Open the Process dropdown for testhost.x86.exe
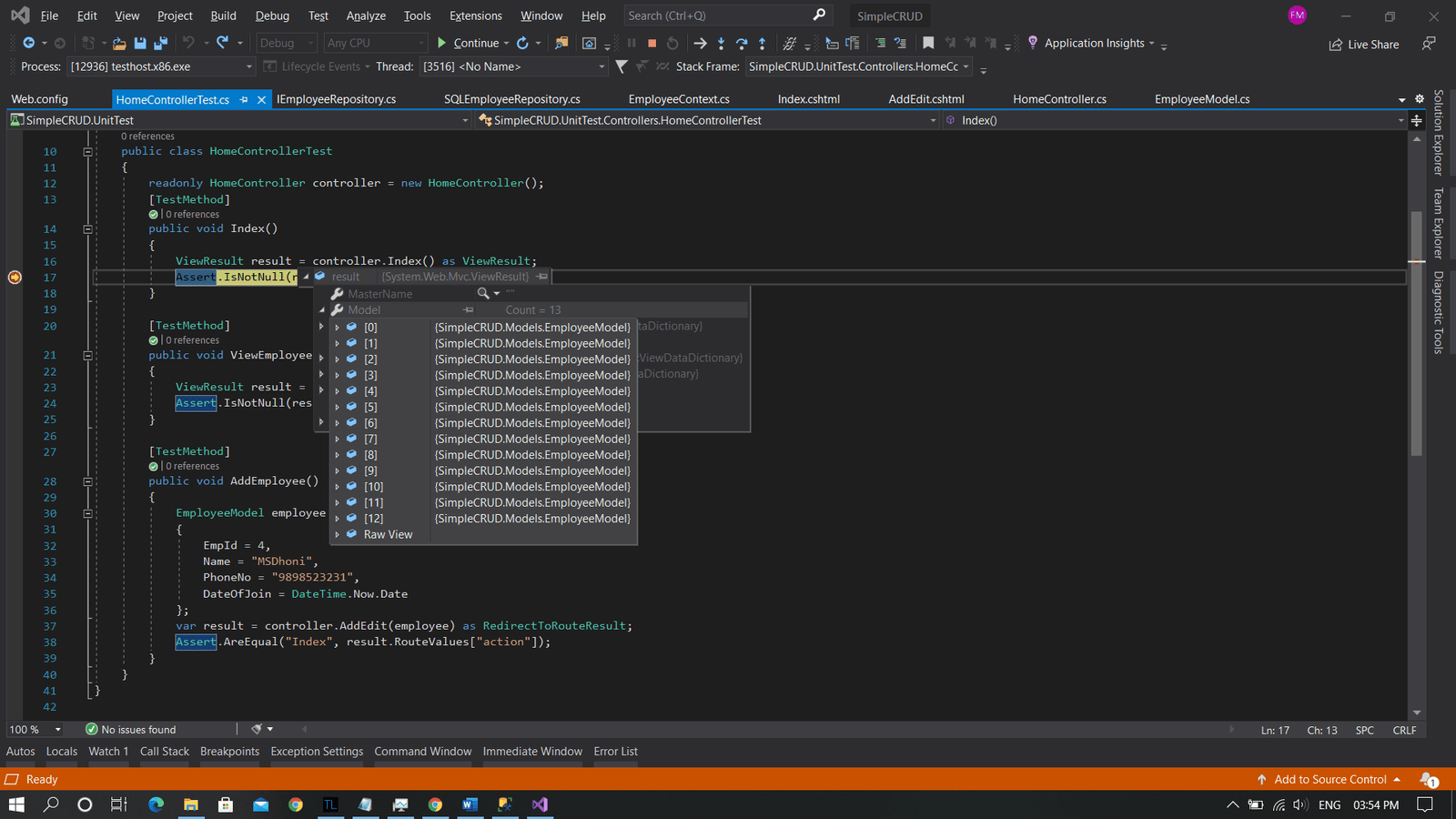 tap(248, 66)
